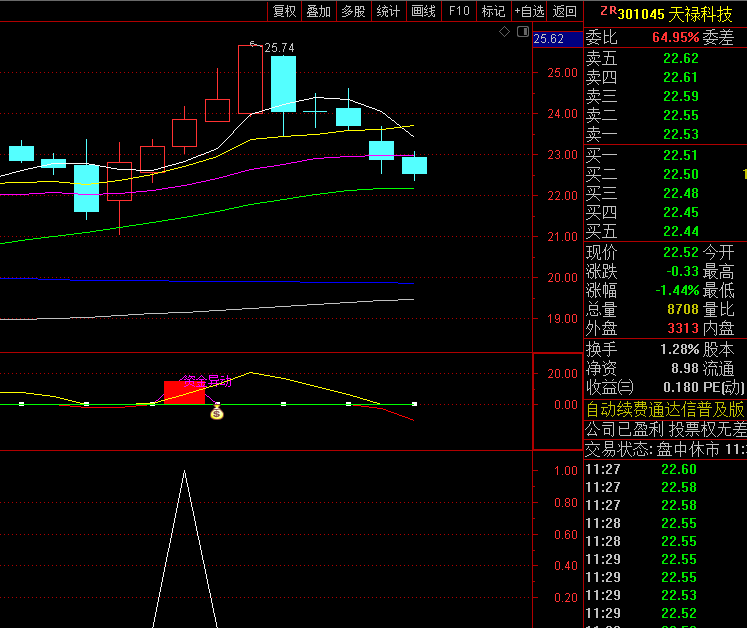
Task: Click the 标记 mark button
Action: tap(494, 11)
